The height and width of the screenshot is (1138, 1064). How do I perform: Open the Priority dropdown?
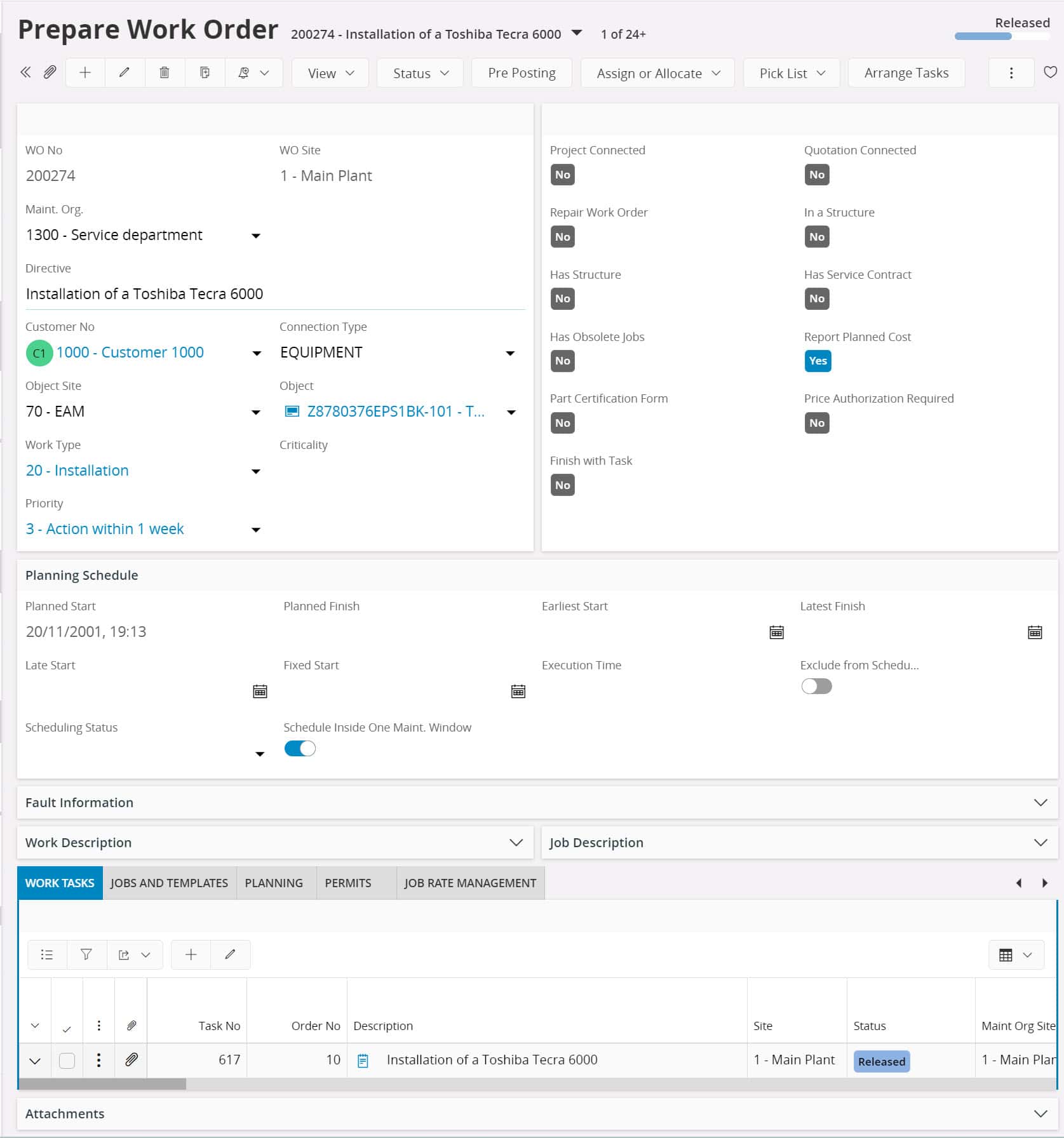(256, 530)
